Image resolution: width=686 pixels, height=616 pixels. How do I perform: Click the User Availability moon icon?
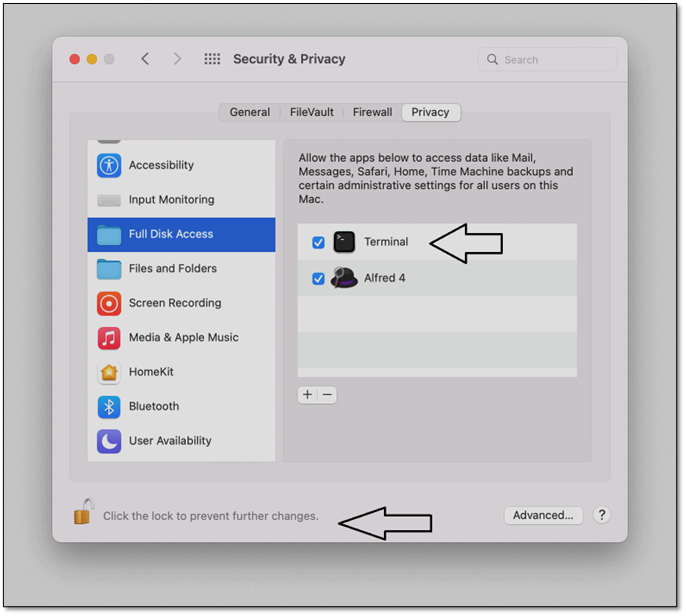(x=109, y=441)
